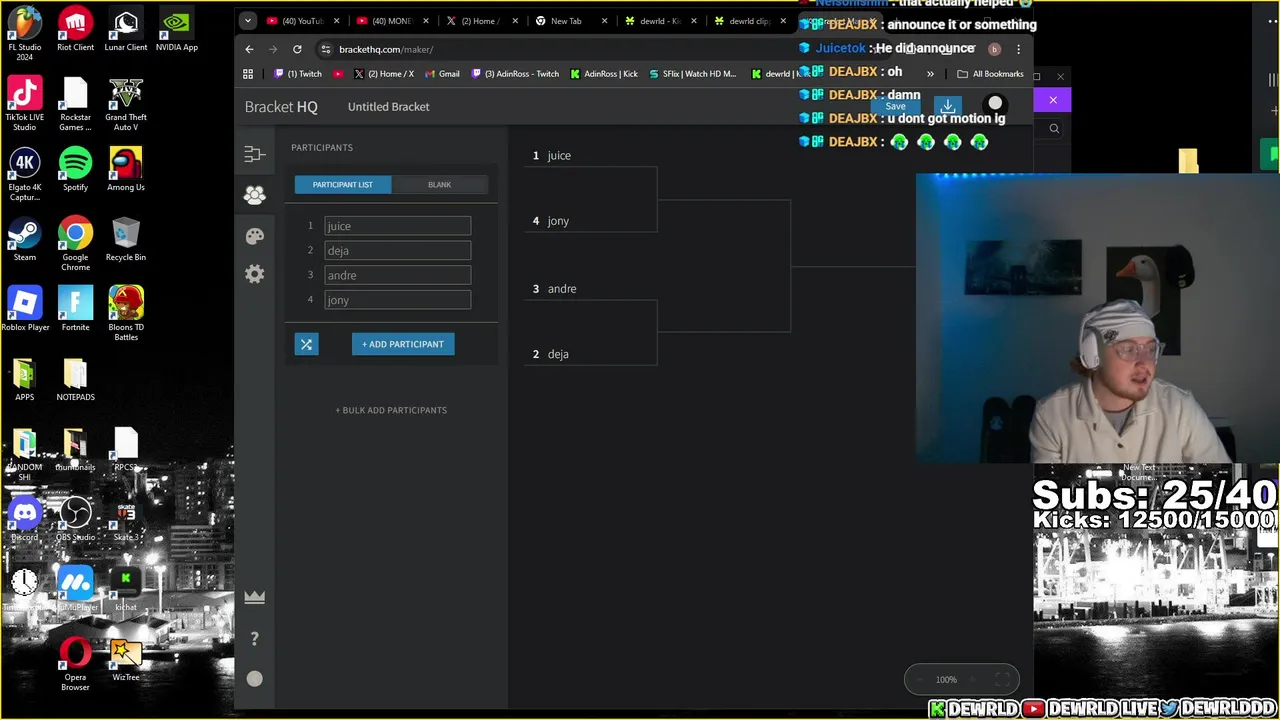Open WizTree desktop shortcut

point(126,659)
